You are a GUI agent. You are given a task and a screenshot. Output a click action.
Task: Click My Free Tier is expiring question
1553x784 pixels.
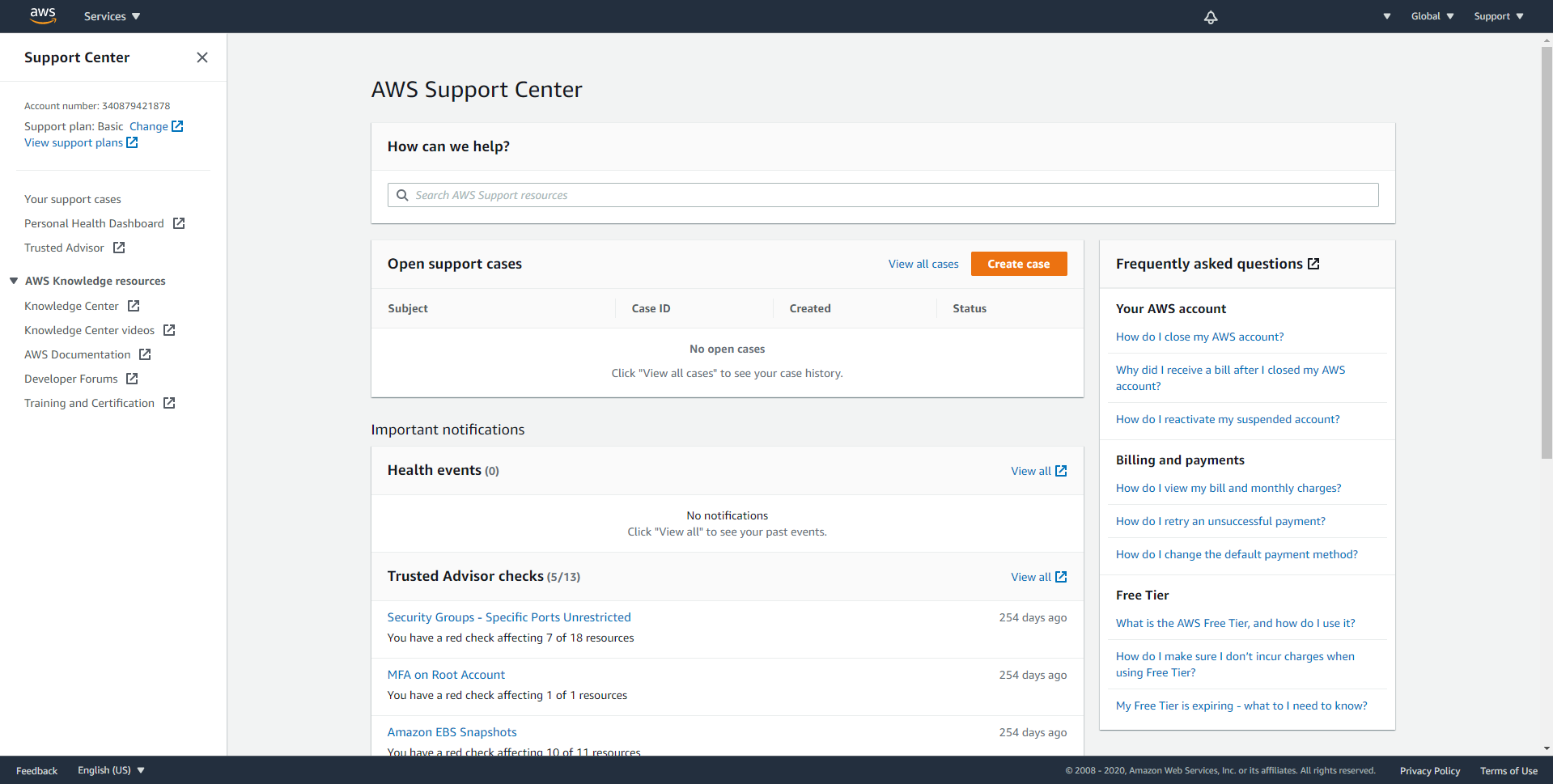click(x=1241, y=706)
